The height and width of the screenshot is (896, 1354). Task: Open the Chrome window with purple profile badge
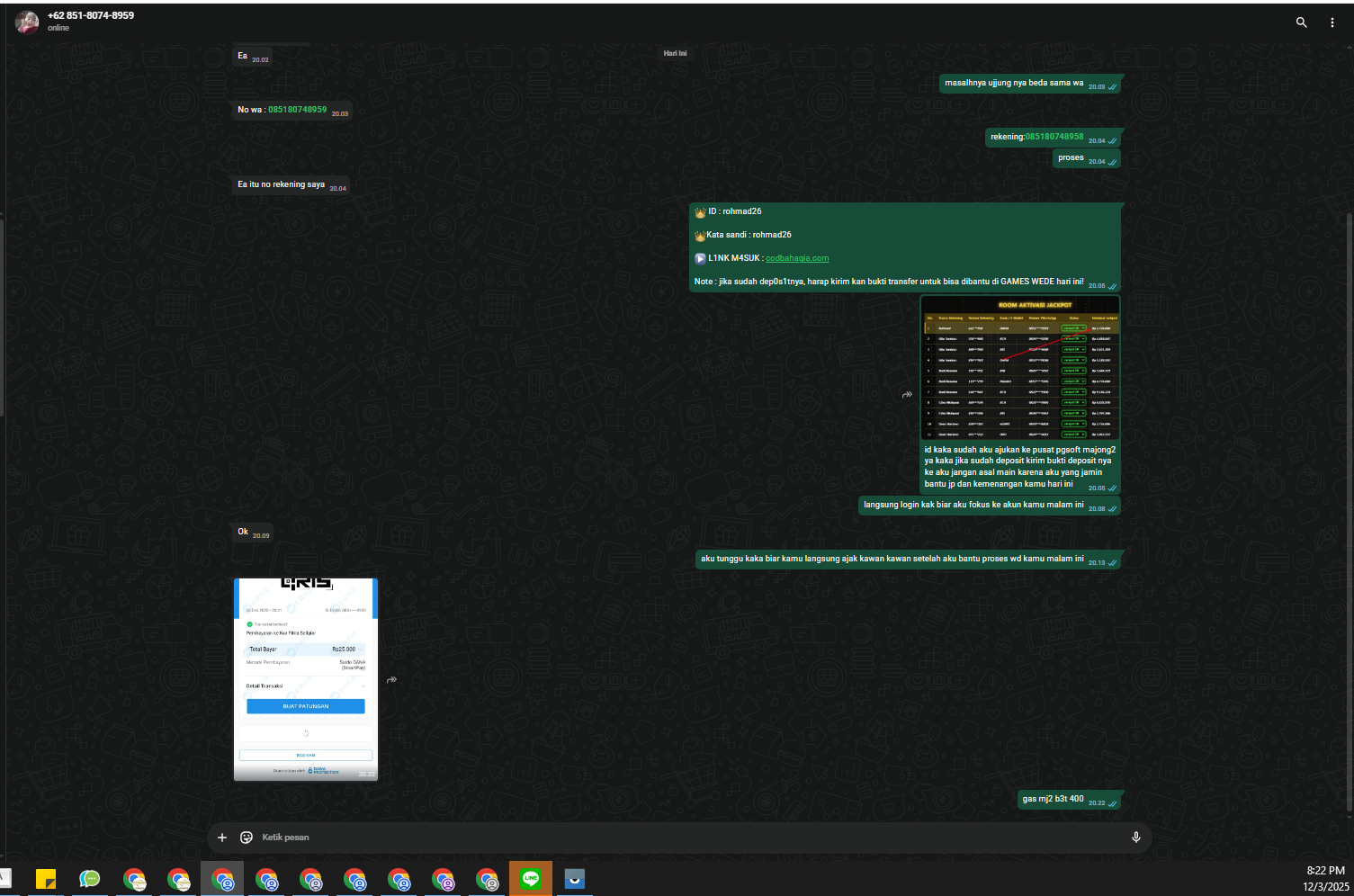(443, 879)
